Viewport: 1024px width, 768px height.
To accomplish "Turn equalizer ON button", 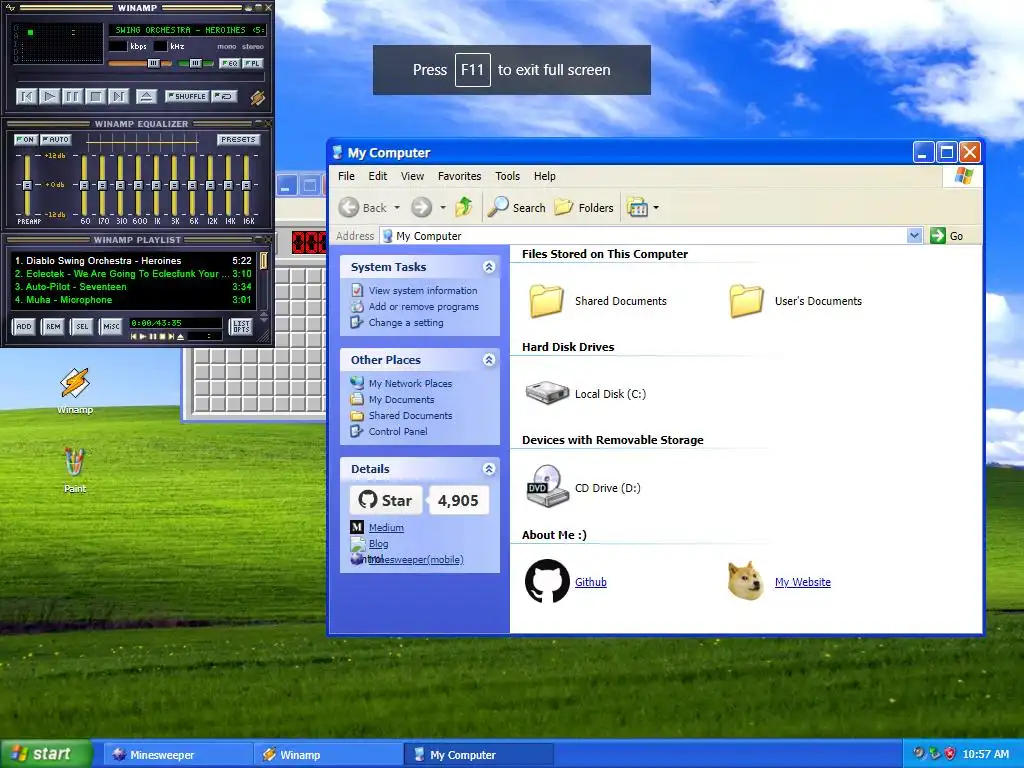I will click(x=25, y=140).
